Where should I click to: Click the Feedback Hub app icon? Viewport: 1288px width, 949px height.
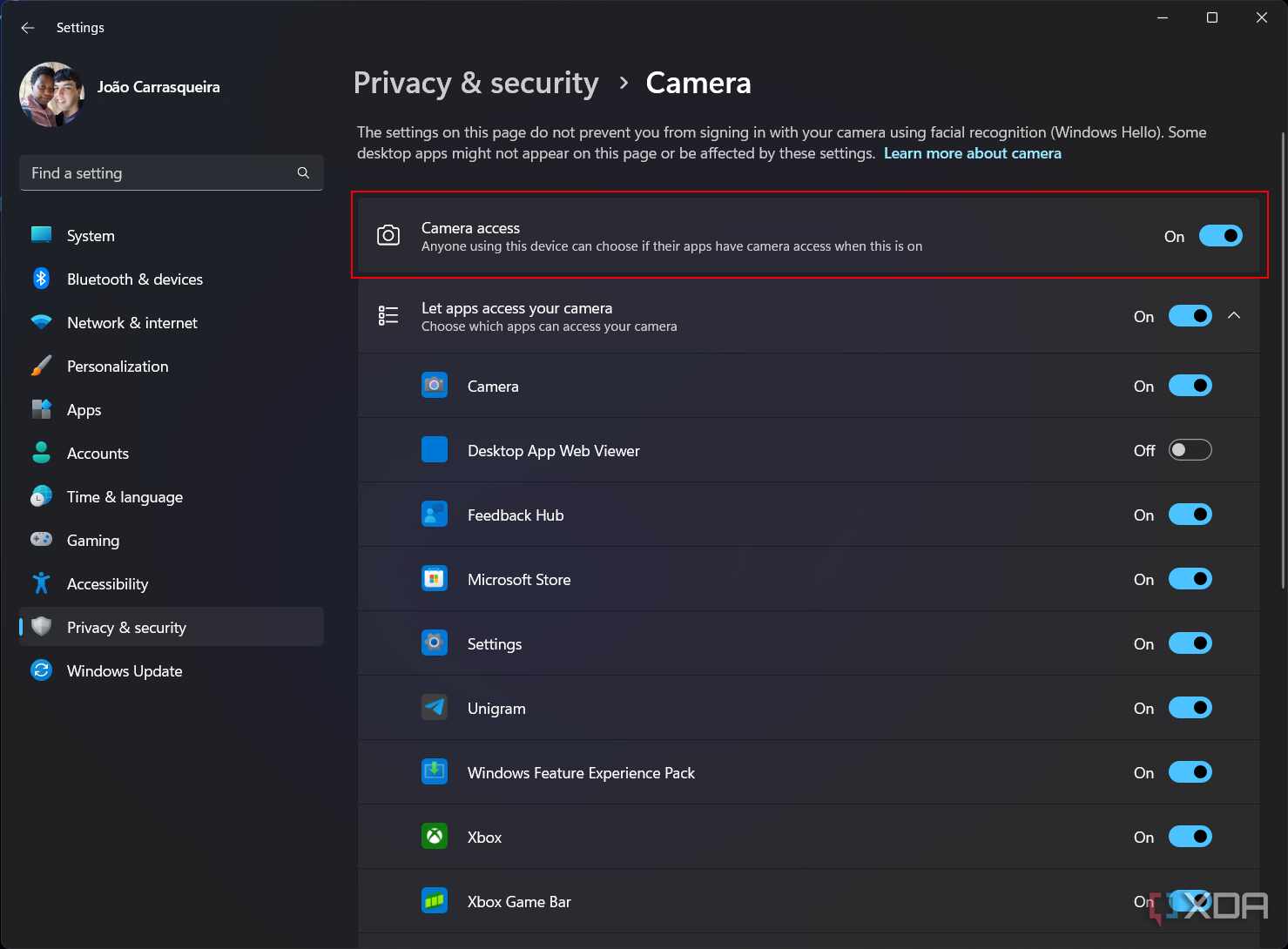coord(435,514)
